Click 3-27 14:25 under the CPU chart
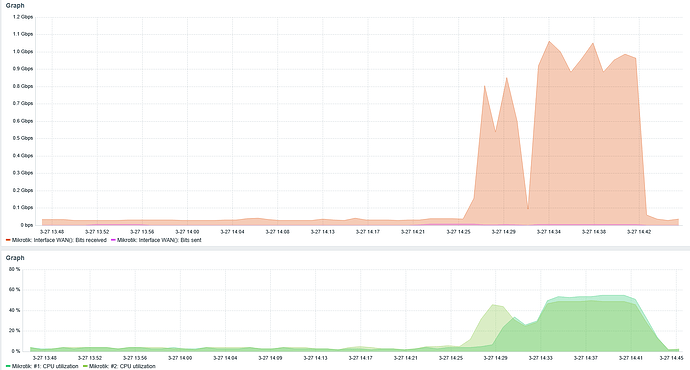Screen dimensions: 690x370 451,358
